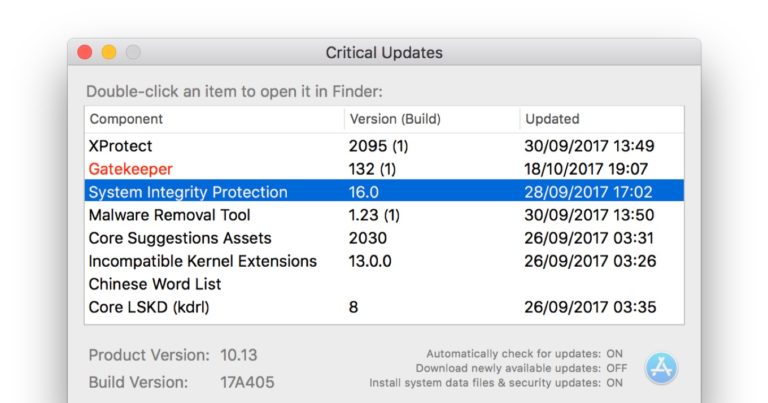
Task: Click XProtect version 2095 (1) cell
Action: point(378,146)
